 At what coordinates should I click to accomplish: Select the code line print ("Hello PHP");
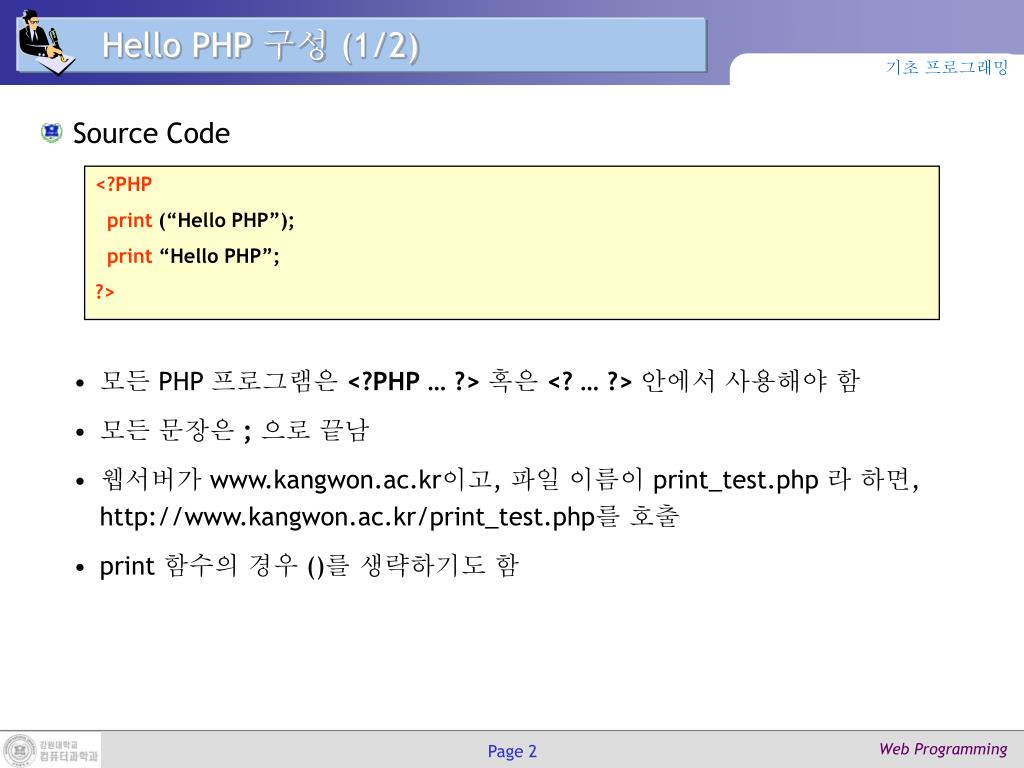[x=200, y=221]
